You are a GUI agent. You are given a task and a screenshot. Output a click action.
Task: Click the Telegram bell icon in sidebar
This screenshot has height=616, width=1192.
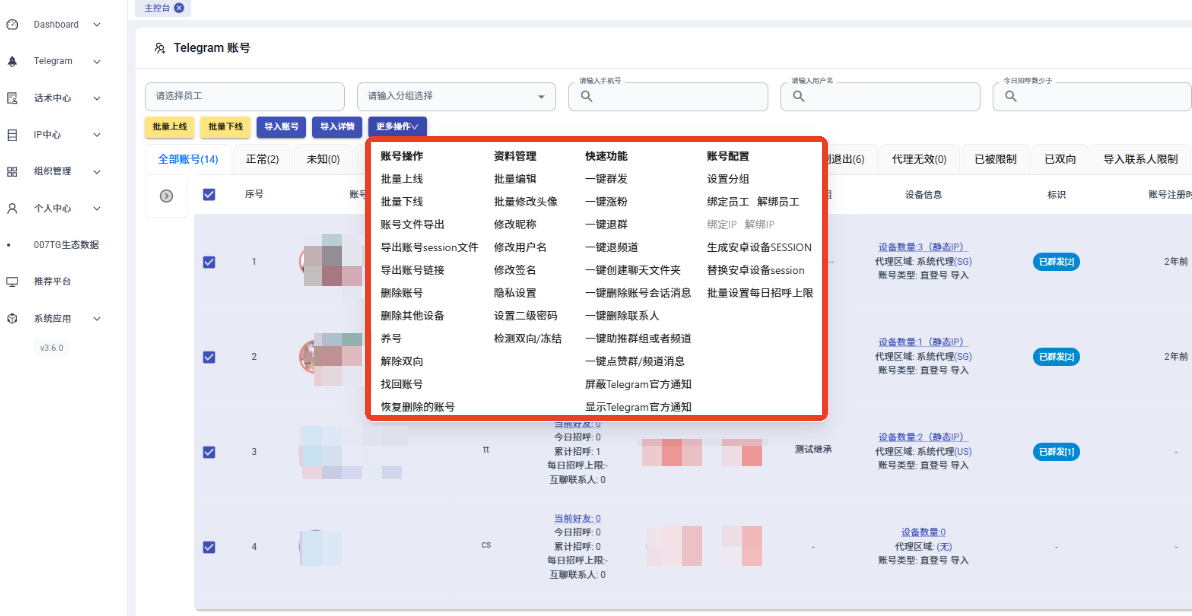coord(12,61)
